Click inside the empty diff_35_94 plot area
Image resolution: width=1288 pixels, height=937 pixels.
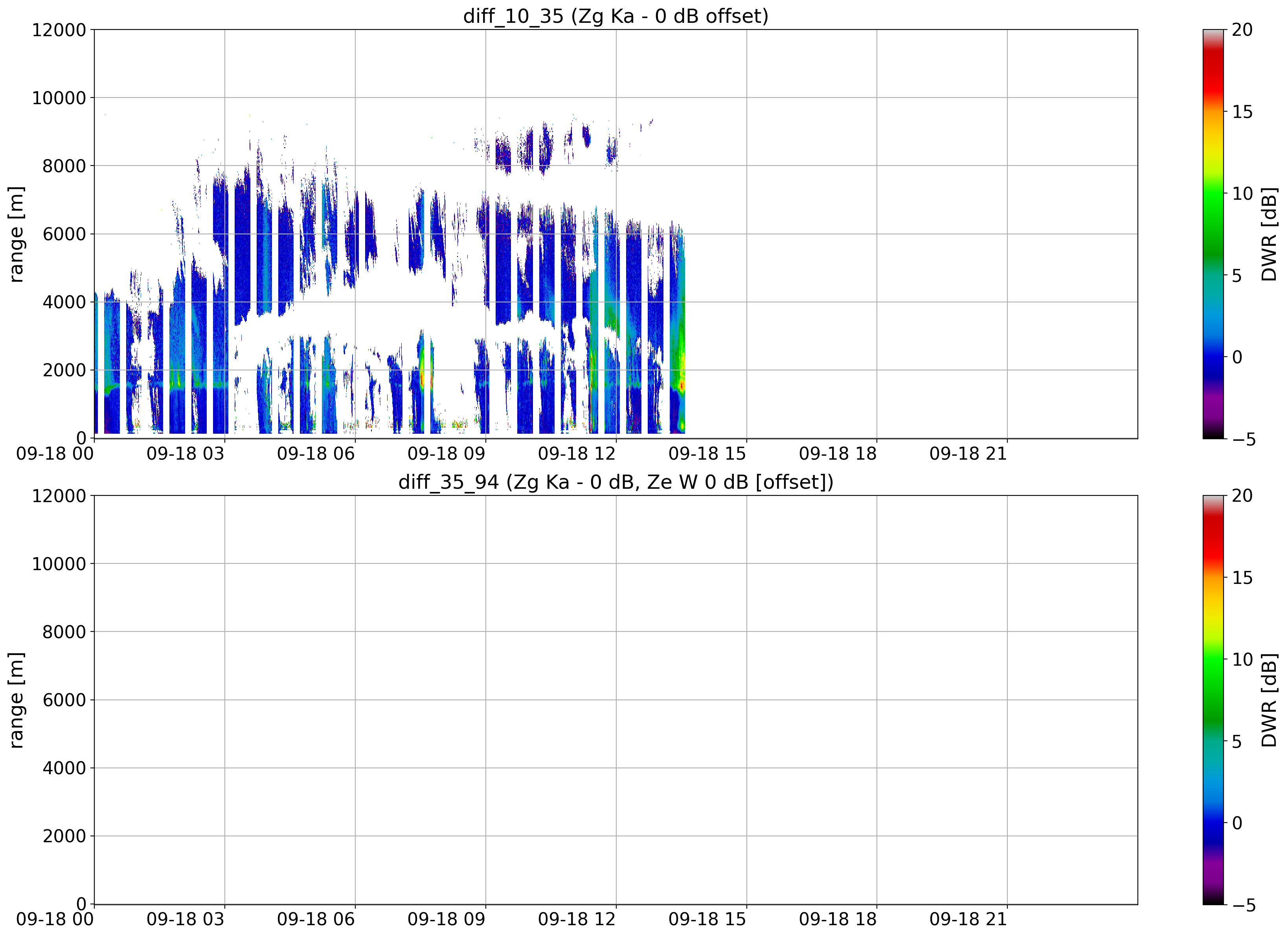coord(616,700)
